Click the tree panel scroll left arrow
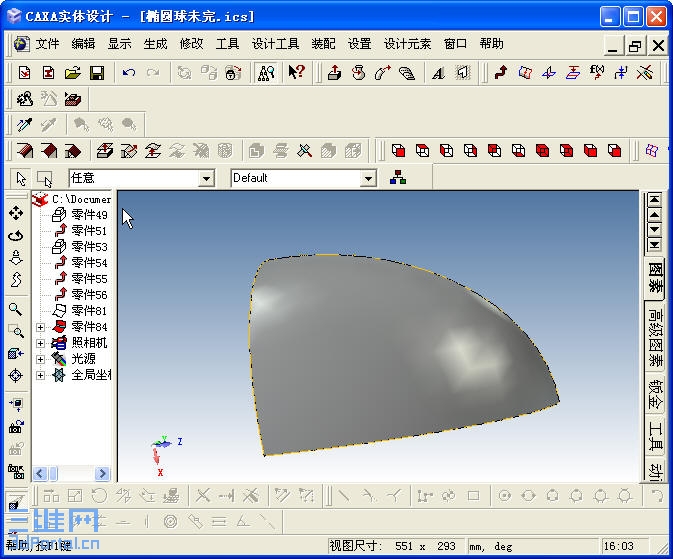This screenshot has height=559, width=673. point(40,474)
